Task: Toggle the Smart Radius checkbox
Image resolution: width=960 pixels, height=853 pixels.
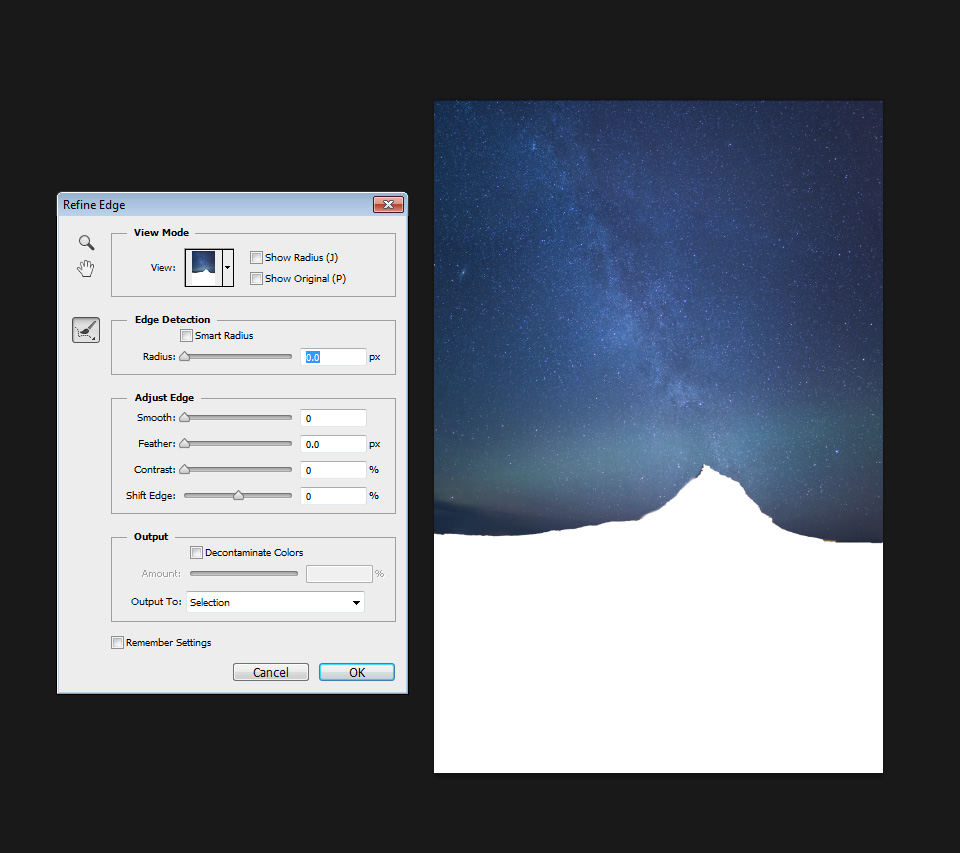Action: click(x=186, y=335)
